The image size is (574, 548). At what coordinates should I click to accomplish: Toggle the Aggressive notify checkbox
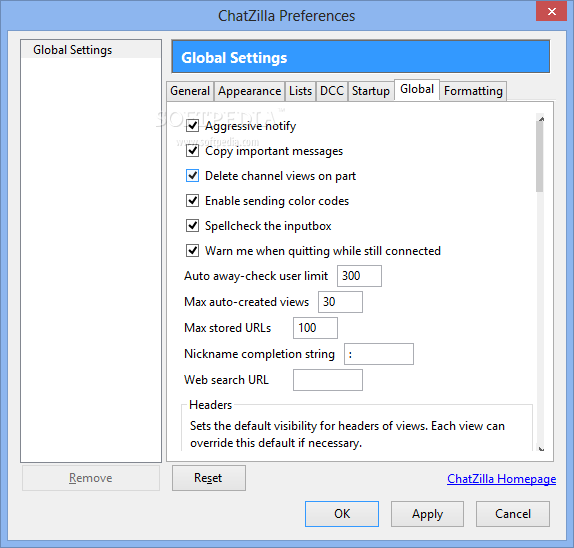click(x=193, y=126)
